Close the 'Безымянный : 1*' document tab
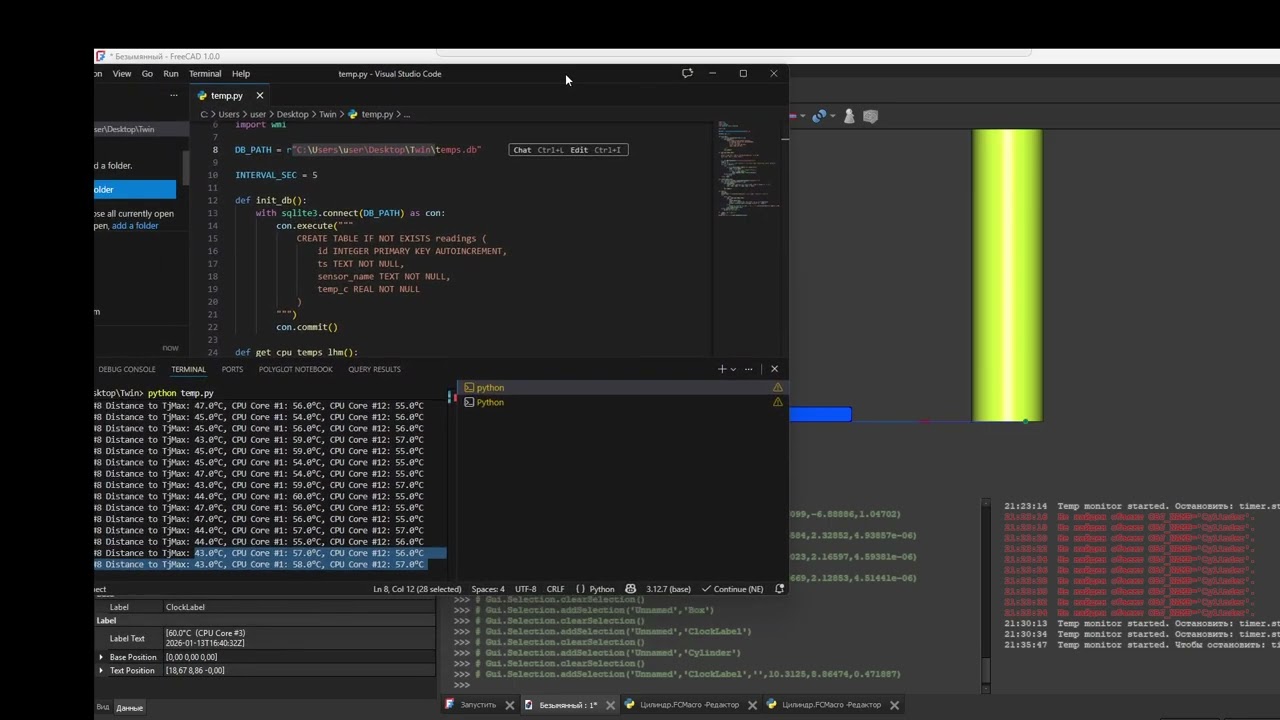This screenshot has width=1280, height=720. click(610, 705)
